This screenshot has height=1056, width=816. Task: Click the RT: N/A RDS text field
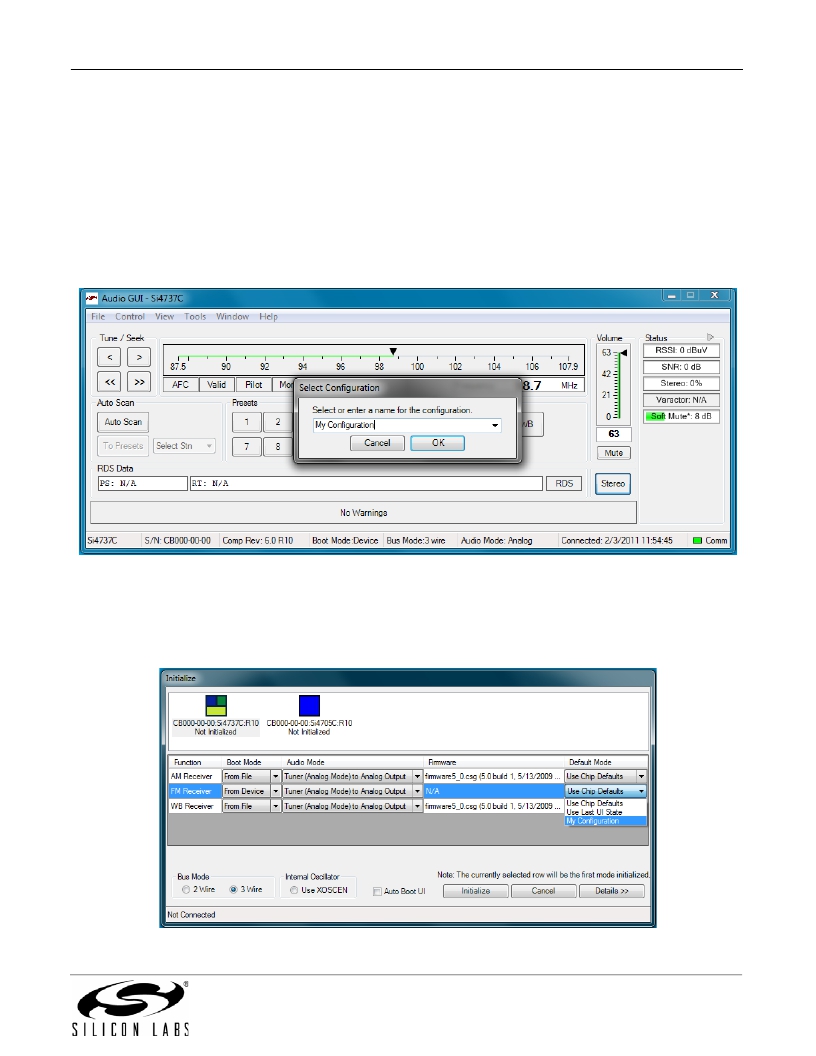point(366,484)
